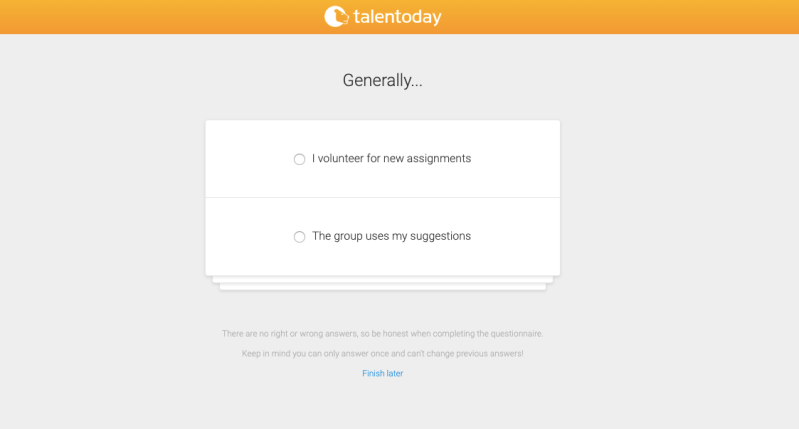Click the 'The group uses my suggestions' label text

click(x=391, y=236)
